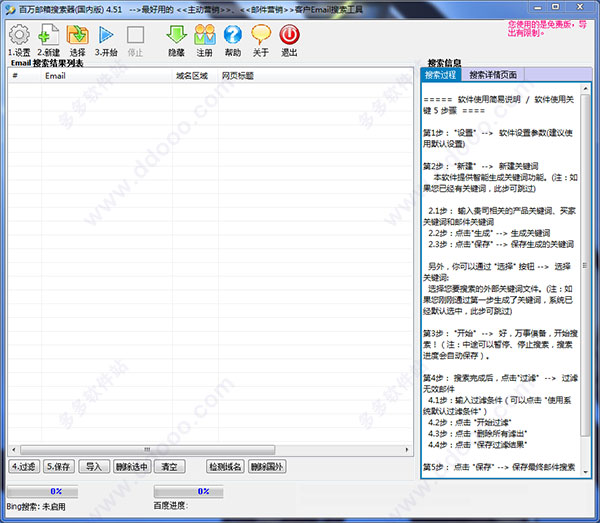Click the search info down scroll arrow
600x523 pixels.
[x=585, y=472]
